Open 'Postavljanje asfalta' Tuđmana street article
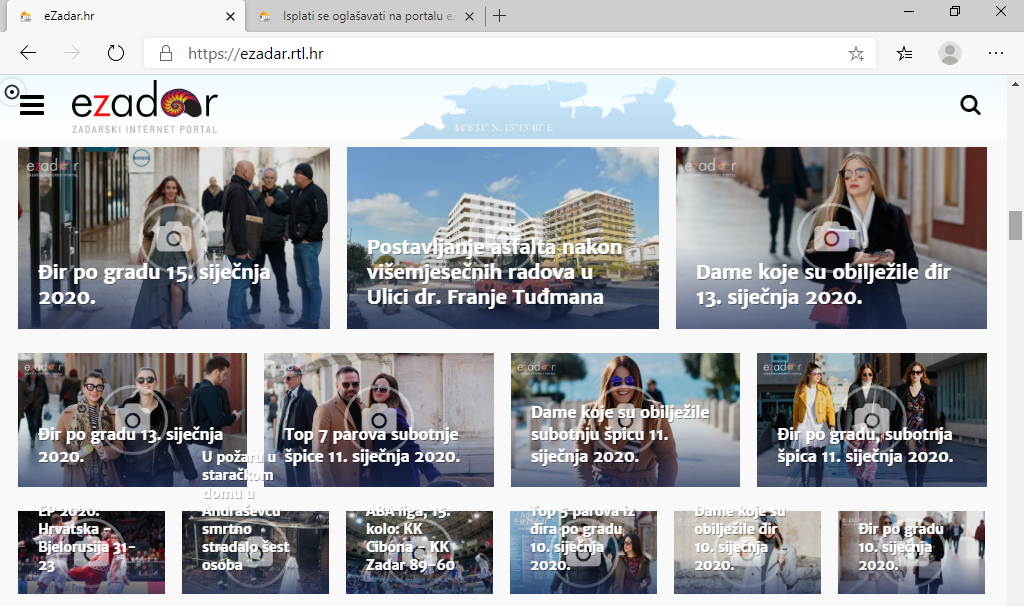This screenshot has height=606, width=1026. pyautogui.click(x=502, y=238)
